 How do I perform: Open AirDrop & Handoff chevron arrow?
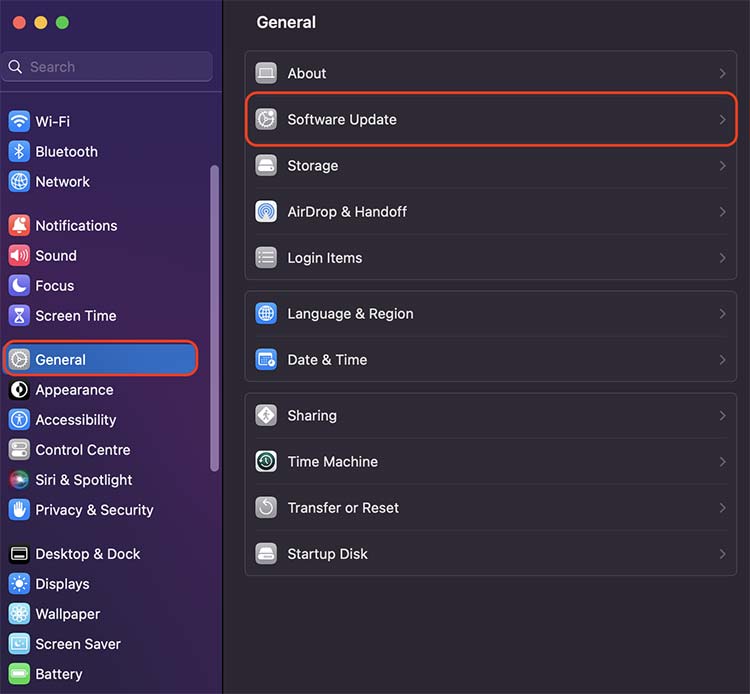coord(722,211)
